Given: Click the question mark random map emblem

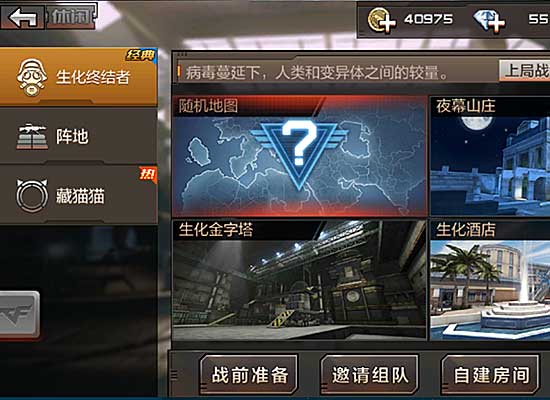Looking at the screenshot, I should point(299,152).
